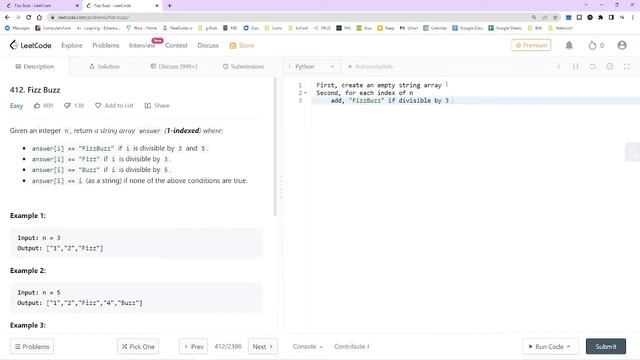Image resolution: width=640 pixels, height=360 pixels.
Task: Reload the page in the browser
Action: click(29, 17)
